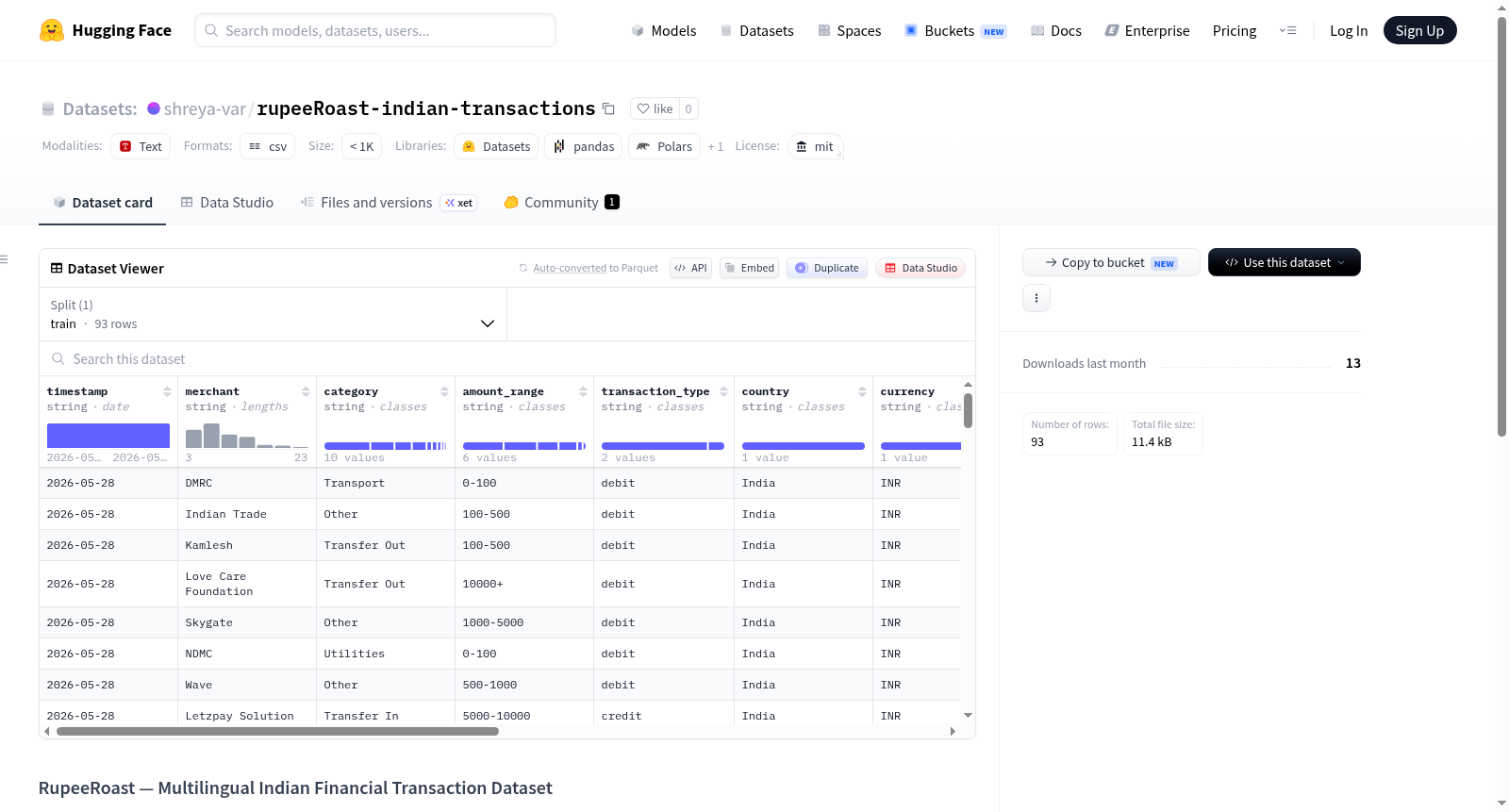Focus the Search this dataset field
The width and height of the screenshot is (1509, 812).
(x=507, y=358)
